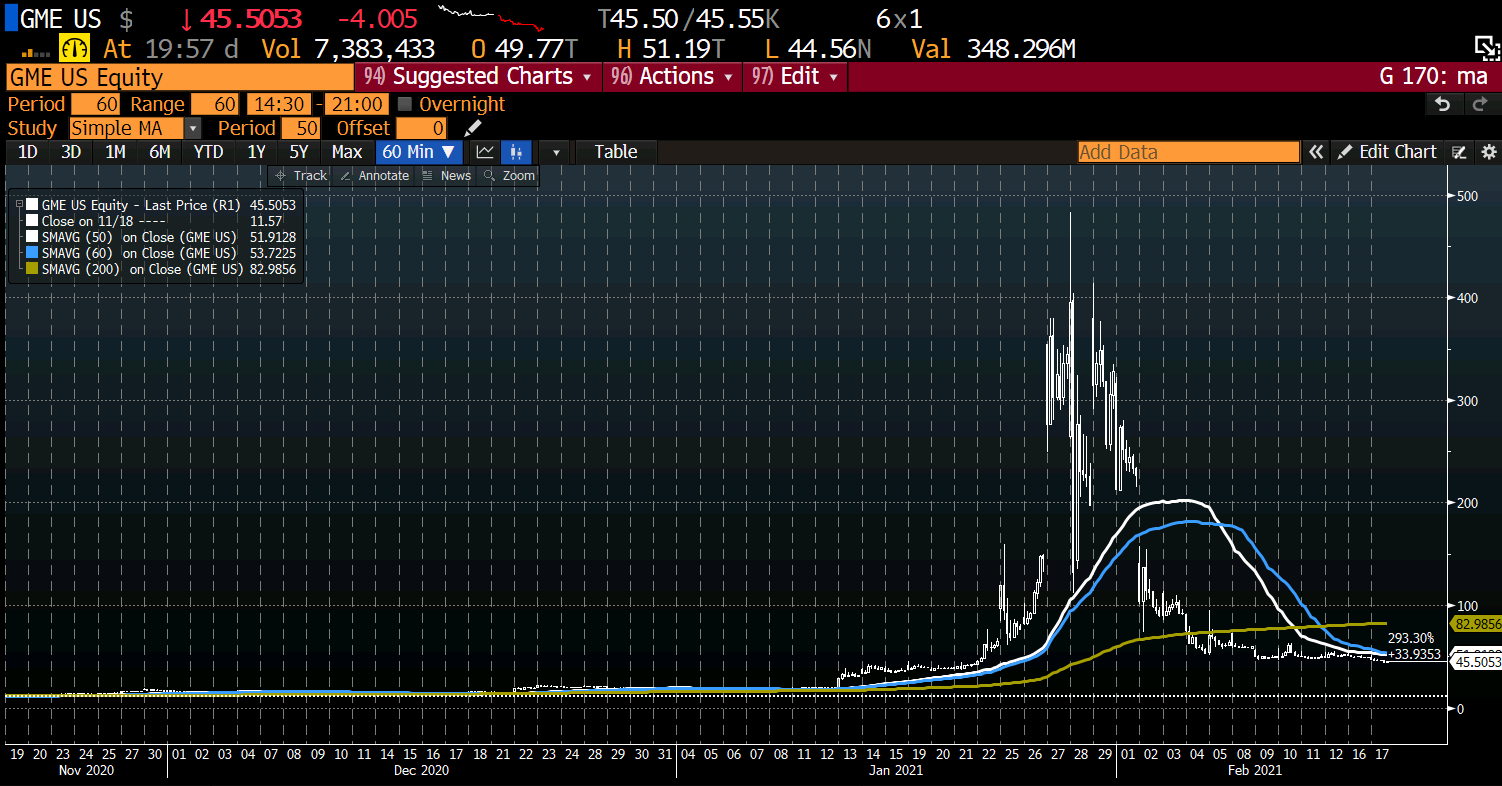Click the Close on 11/18 swatch
Image resolution: width=1502 pixels, height=786 pixels.
coord(33,221)
